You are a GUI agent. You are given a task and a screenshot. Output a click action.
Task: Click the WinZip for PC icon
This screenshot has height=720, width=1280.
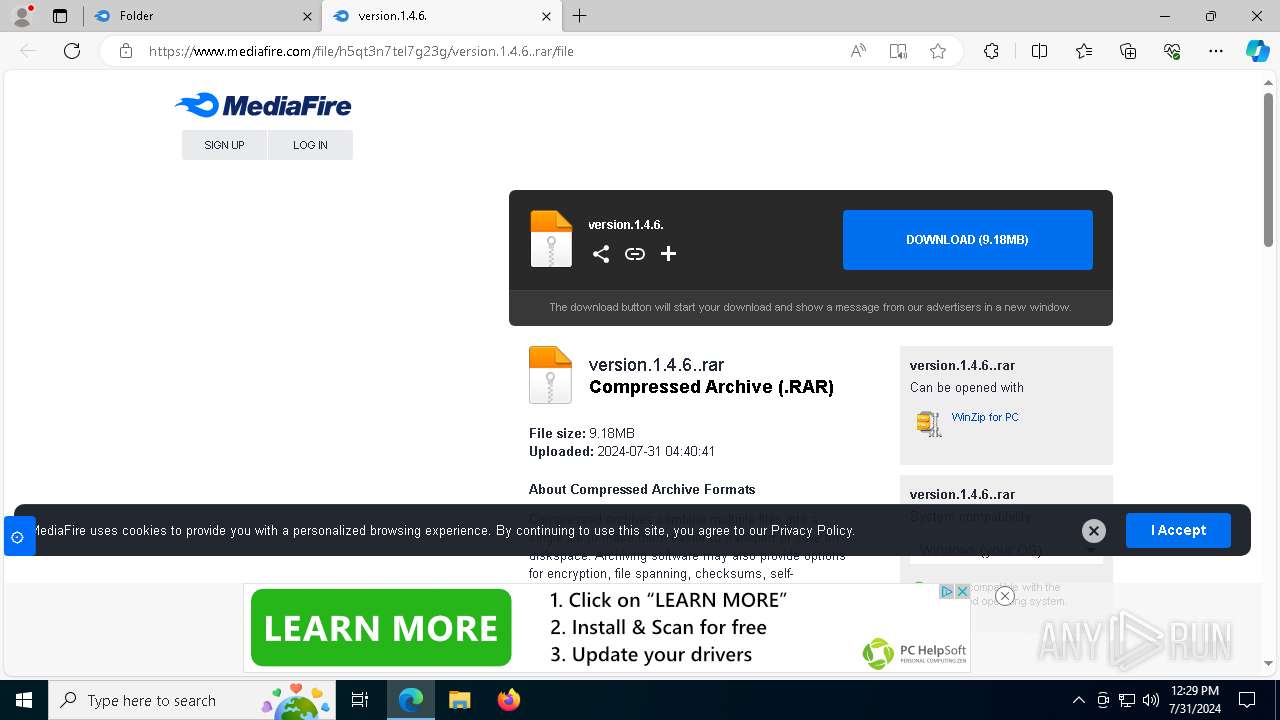[x=929, y=423]
